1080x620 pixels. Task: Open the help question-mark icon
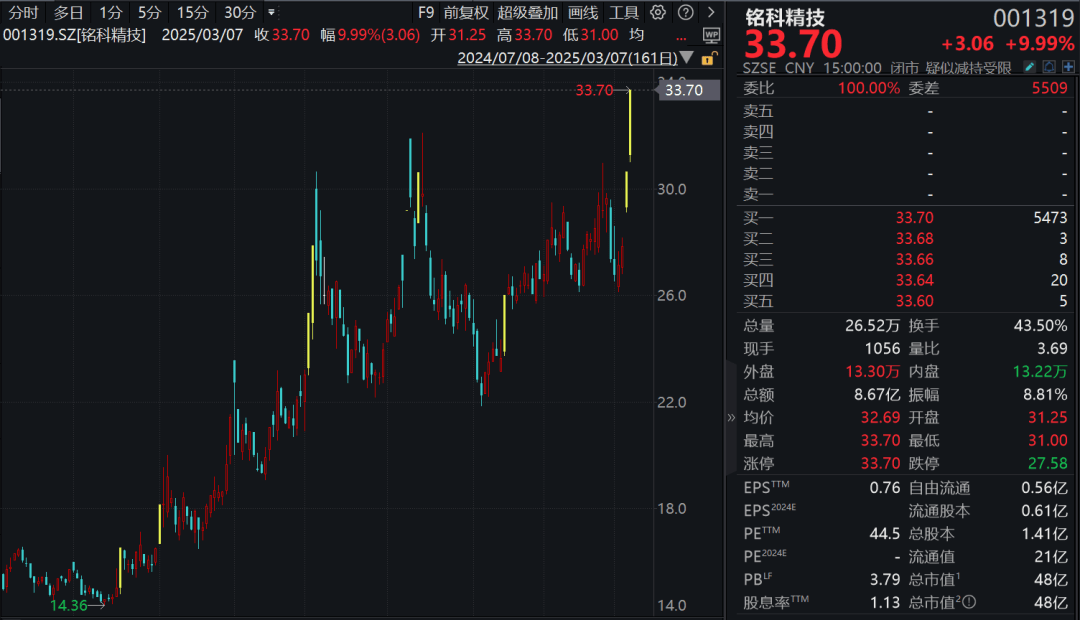[x=685, y=12]
